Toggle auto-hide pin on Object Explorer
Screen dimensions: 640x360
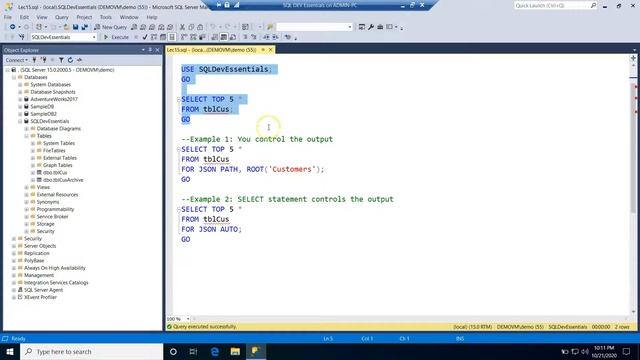click(150, 50)
